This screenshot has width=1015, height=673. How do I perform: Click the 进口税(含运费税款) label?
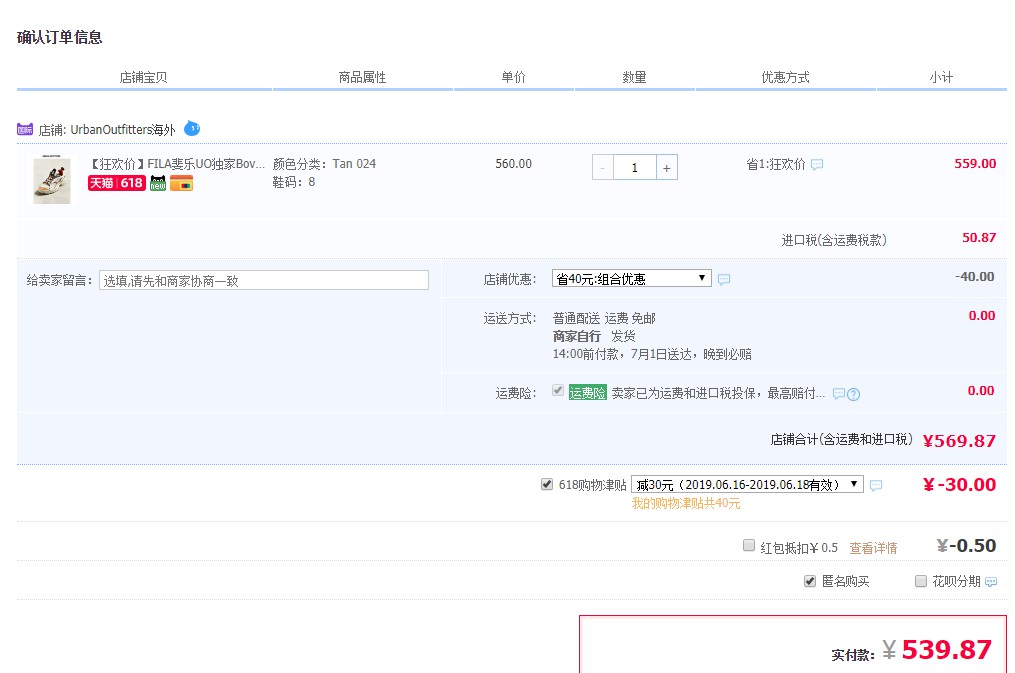point(834,240)
